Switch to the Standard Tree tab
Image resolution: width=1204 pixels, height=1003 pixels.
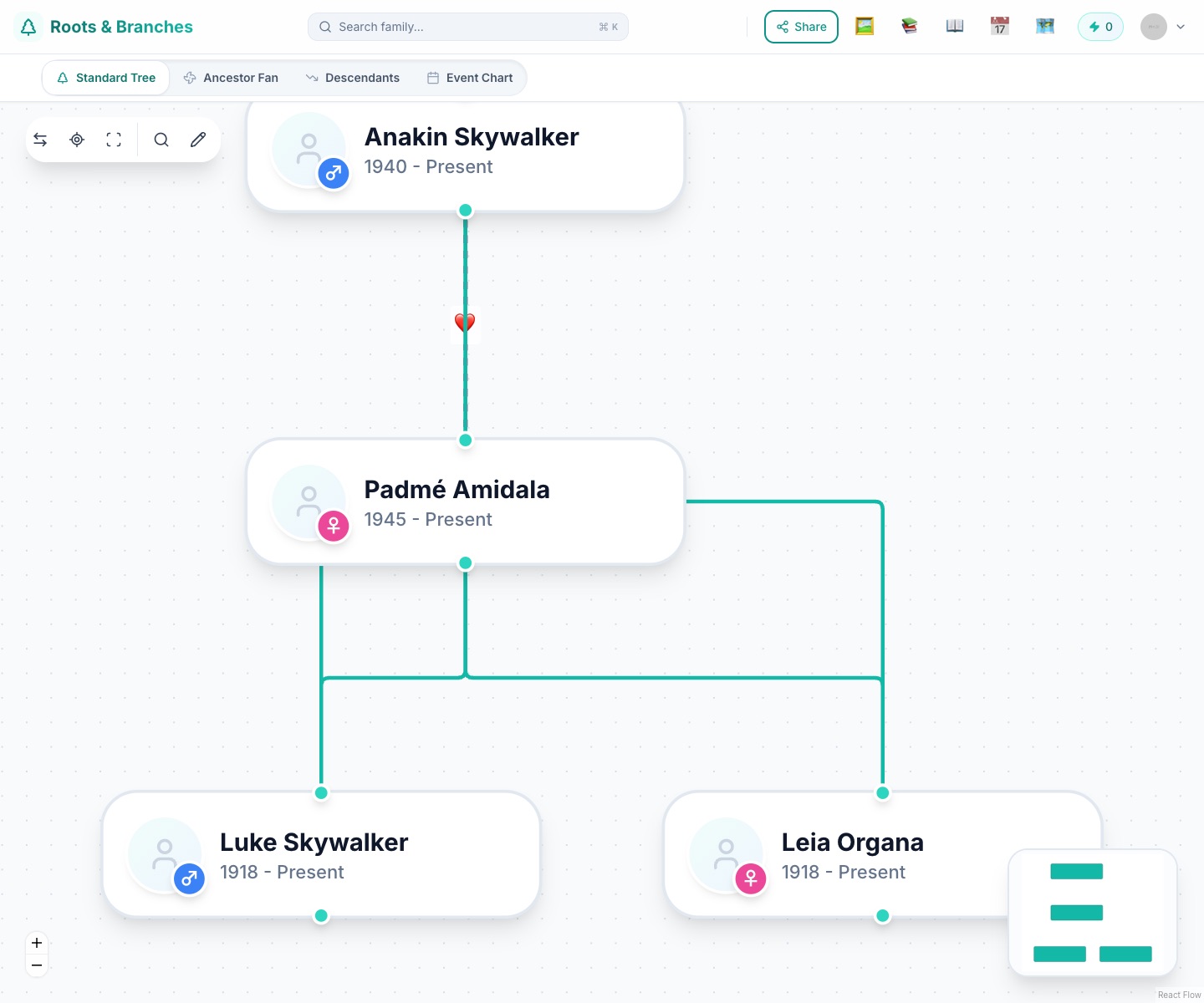coord(106,78)
